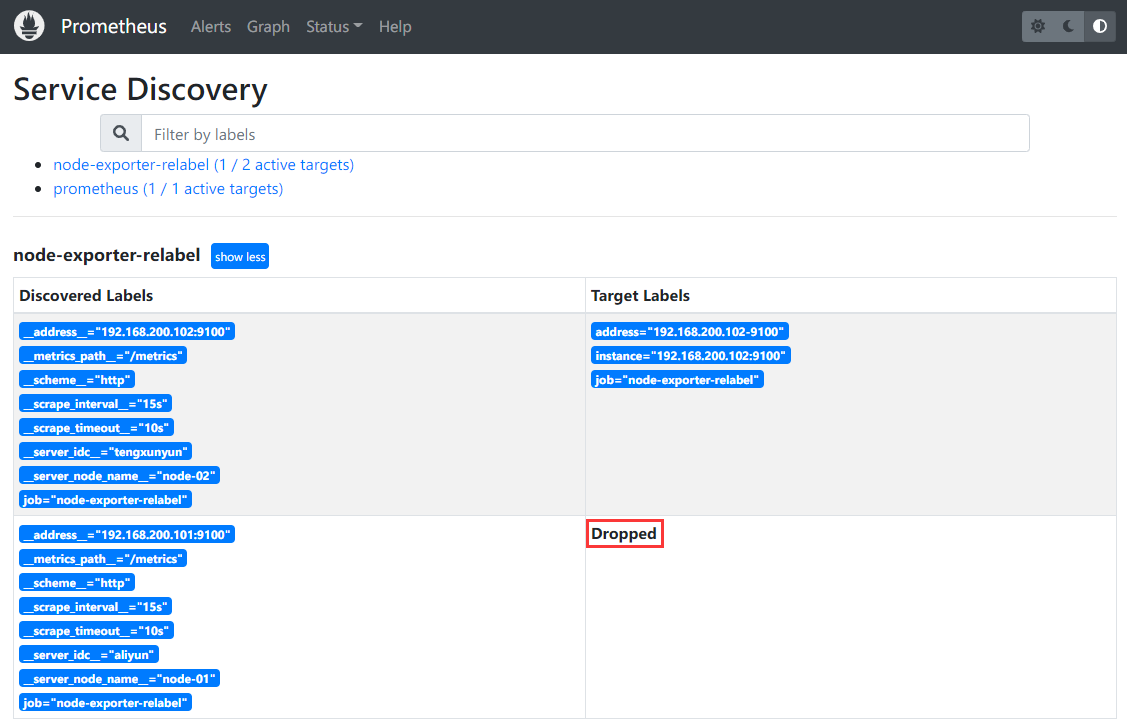Open the Prometheus brand link
Screen dimensions: 1127x726
114,27
